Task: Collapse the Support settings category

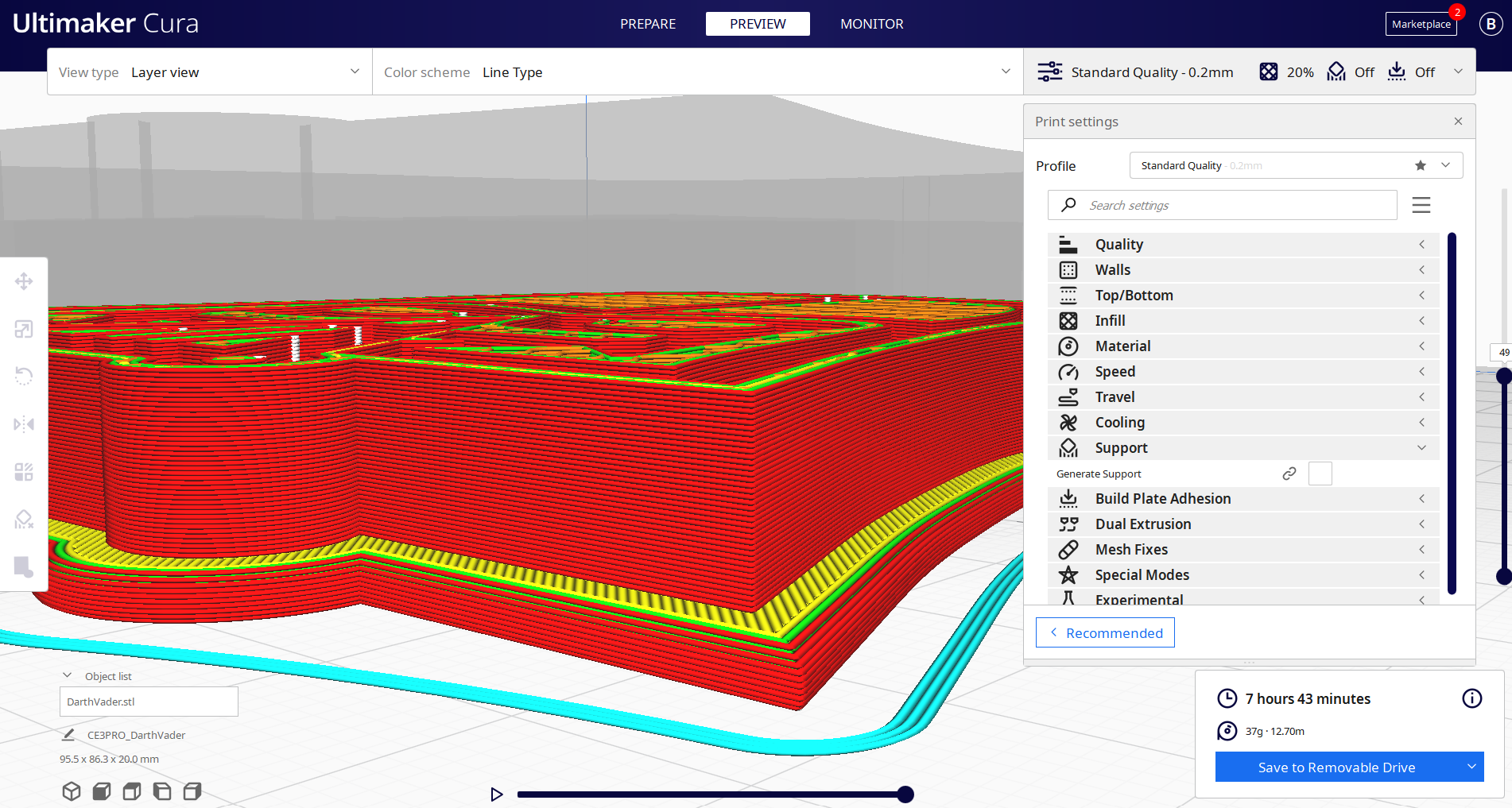Action: (x=1243, y=448)
